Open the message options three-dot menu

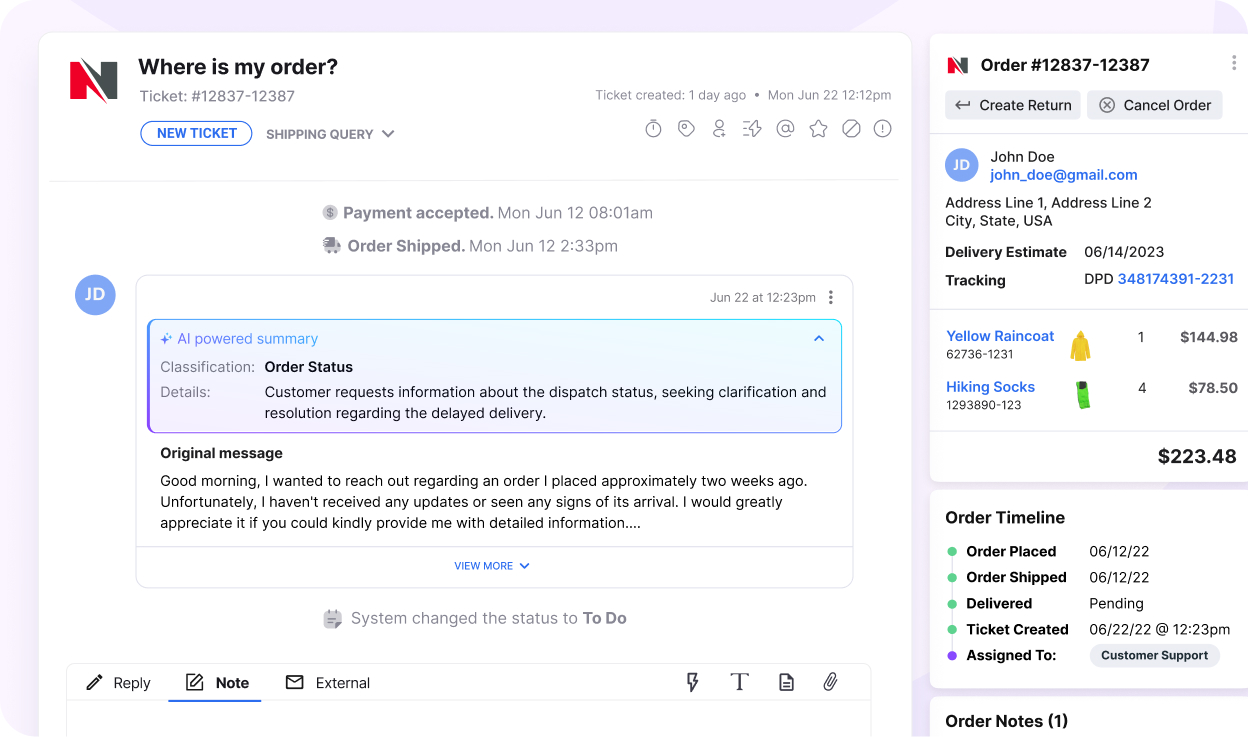(x=831, y=297)
